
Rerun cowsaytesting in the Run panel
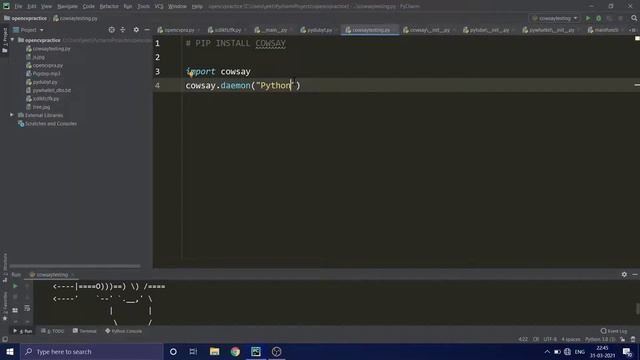[15, 286]
